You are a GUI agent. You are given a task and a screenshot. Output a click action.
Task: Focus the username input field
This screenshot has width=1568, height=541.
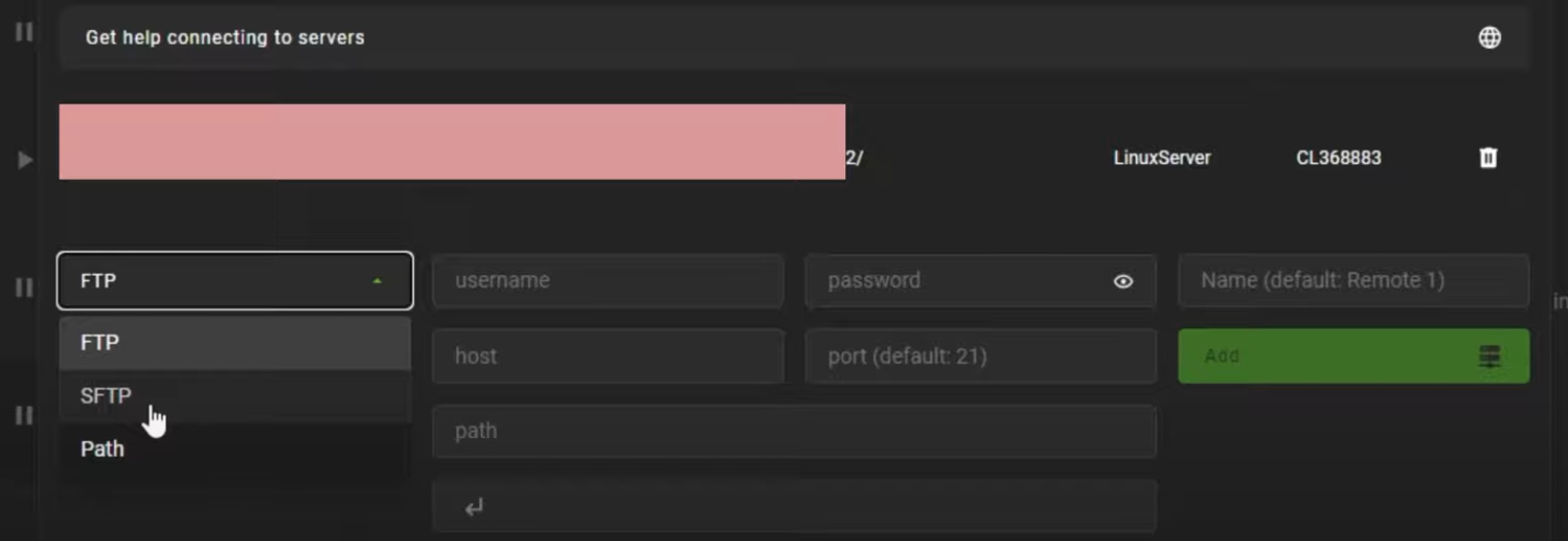pyautogui.click(x=607, y=281)
